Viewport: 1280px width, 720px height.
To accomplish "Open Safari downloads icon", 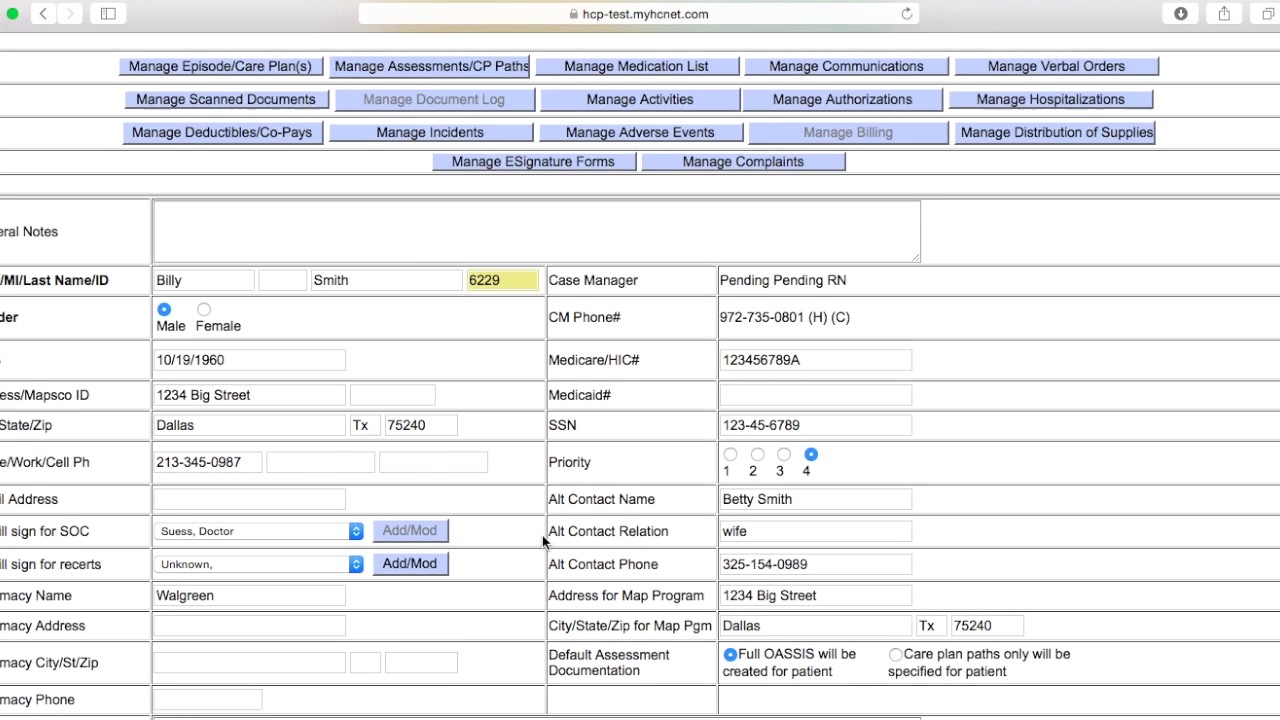I will click(1181, 13).
